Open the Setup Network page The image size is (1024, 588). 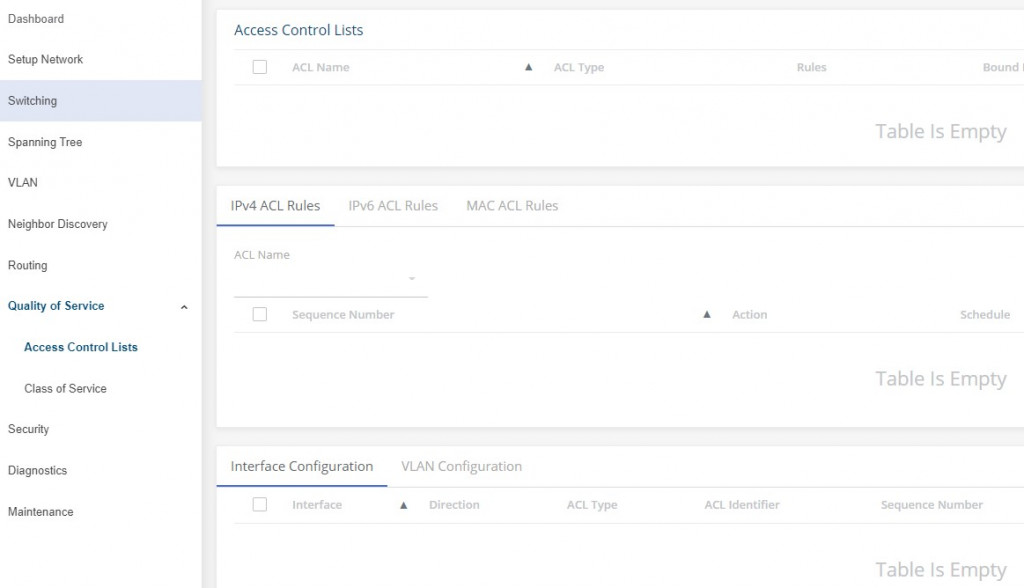46,60
